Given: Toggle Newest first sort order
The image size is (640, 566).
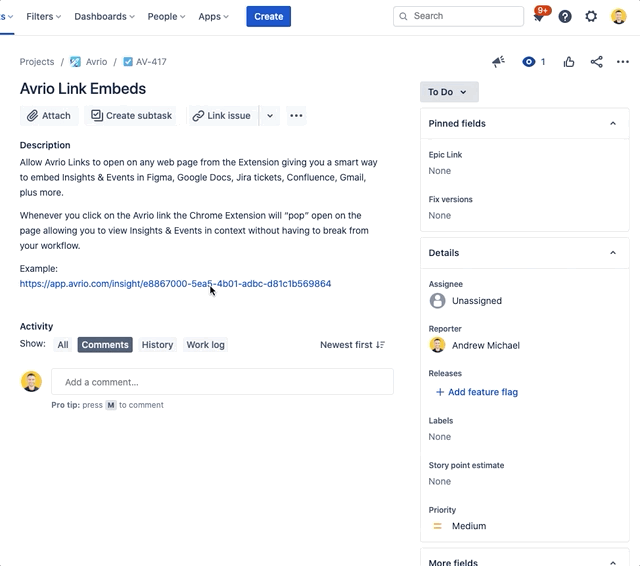Looking at the screenshot, I should pos(353,345).
